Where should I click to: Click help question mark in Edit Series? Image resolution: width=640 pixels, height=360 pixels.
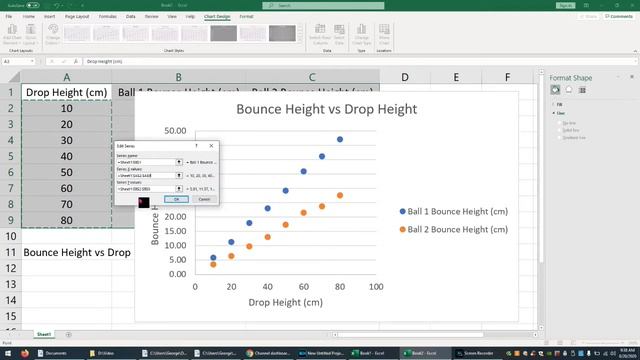click(x=196, y=146)
